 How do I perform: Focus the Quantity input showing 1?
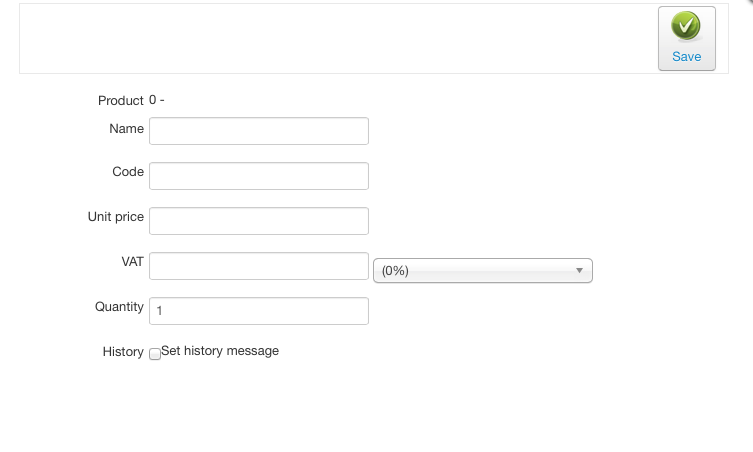coord(259,311)
